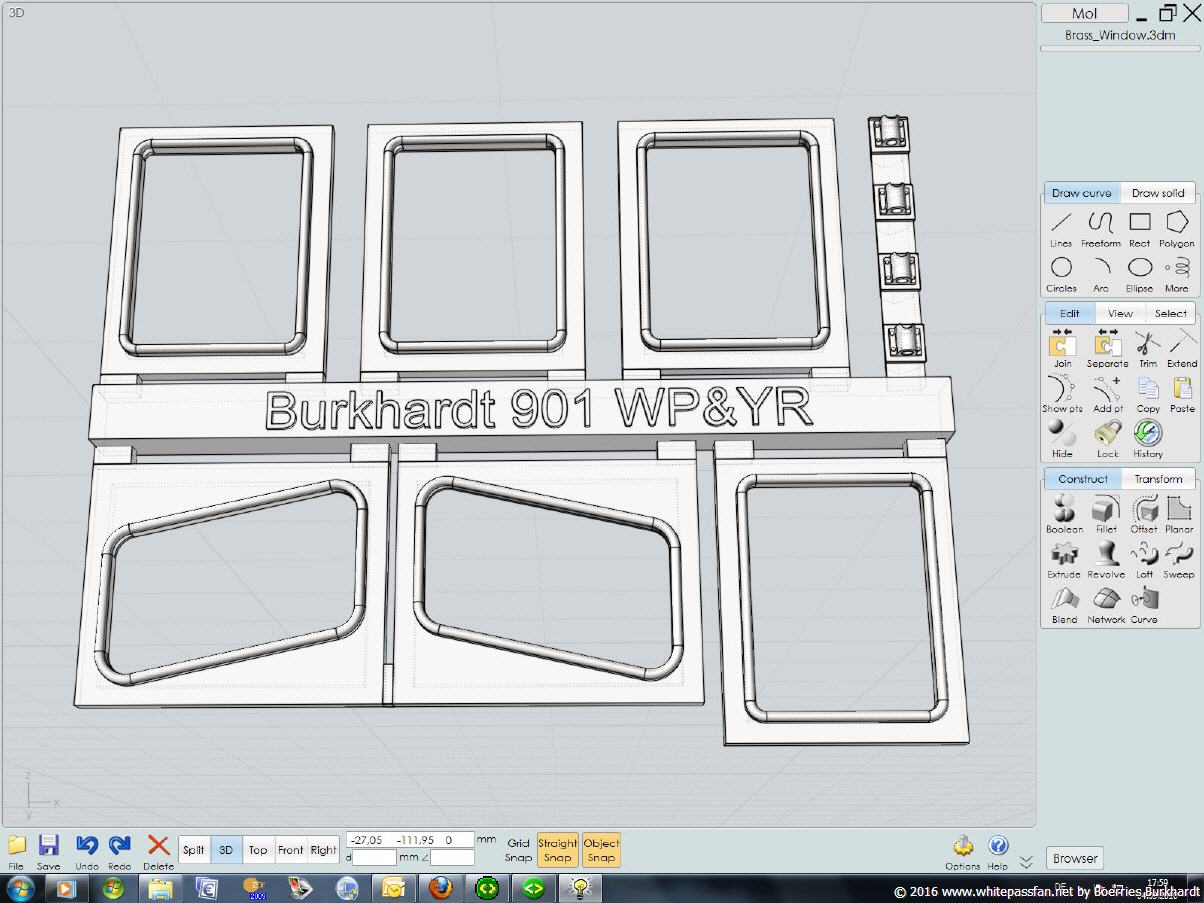This screenshot has width=1204, height=903.
Task: Switch viewport to Right view
Action: tap(323, 850)
